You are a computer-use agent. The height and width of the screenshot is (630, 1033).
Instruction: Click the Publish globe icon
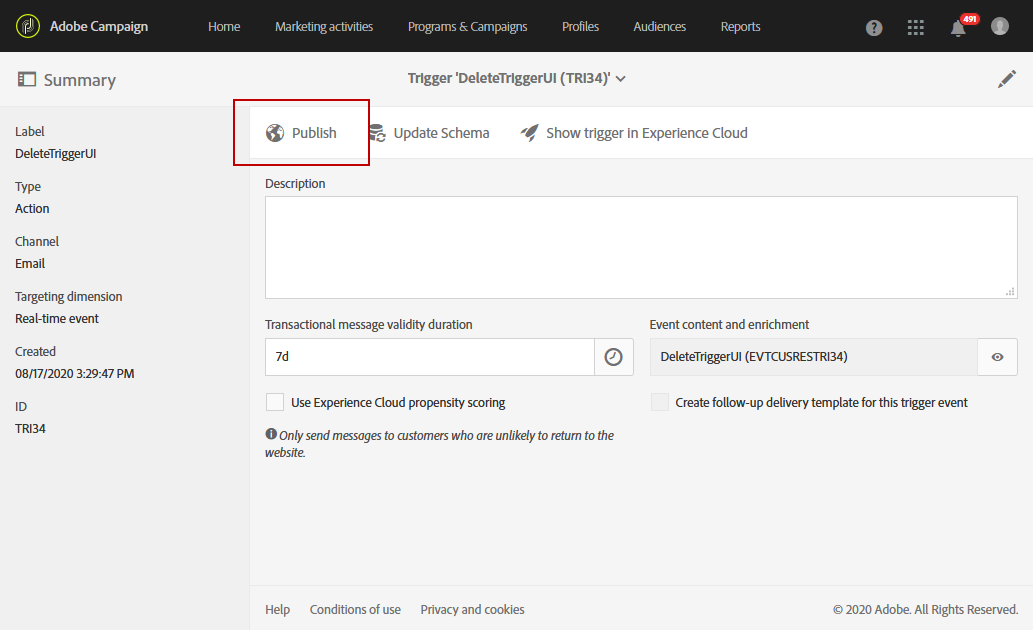coord(275,133)
